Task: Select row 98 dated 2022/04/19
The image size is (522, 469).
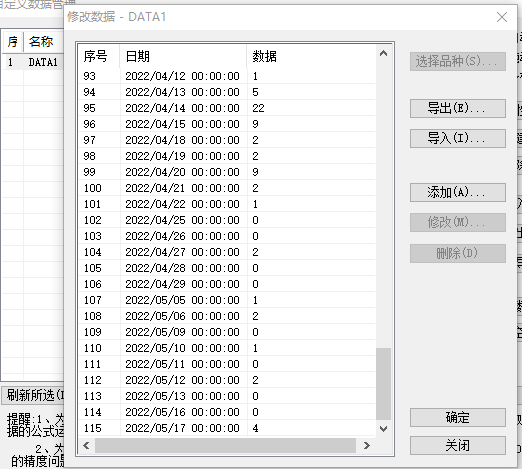Action: coord(227,156)
